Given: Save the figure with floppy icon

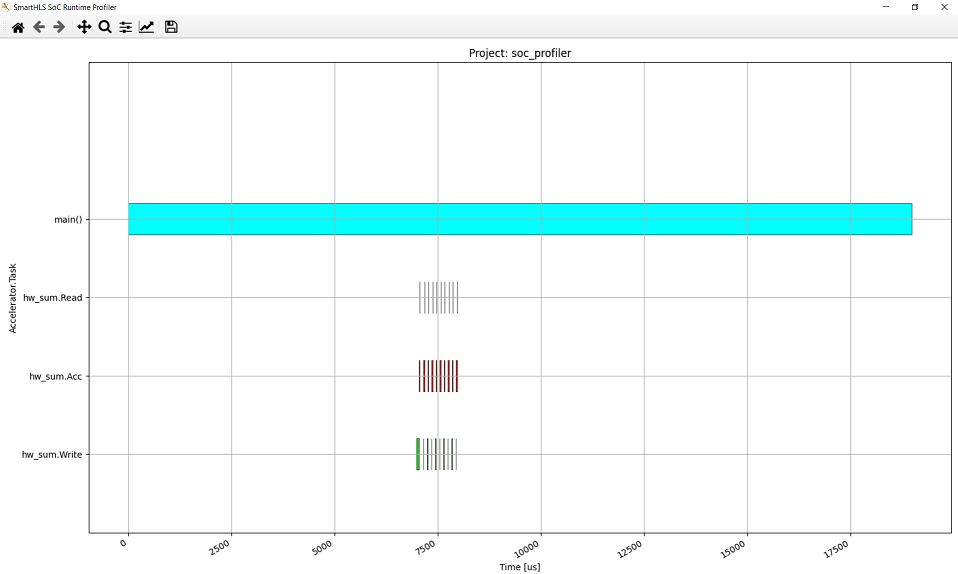Looking at the screenshot, I should [171, 27].
